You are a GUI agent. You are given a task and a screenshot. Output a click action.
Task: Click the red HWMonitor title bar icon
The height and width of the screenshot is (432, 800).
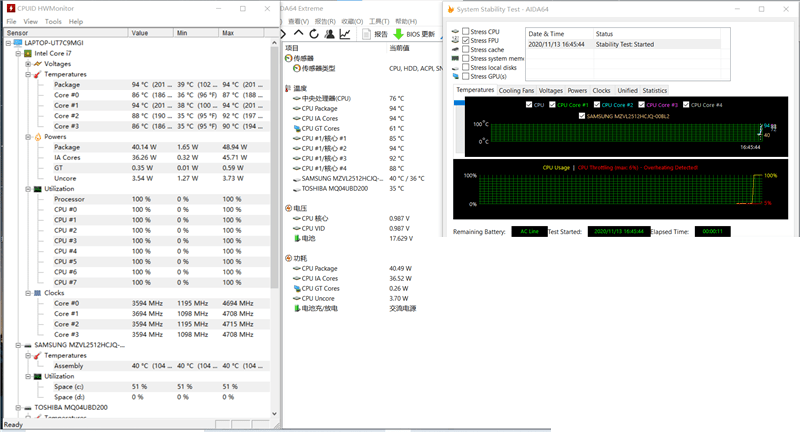click(11, 8)
